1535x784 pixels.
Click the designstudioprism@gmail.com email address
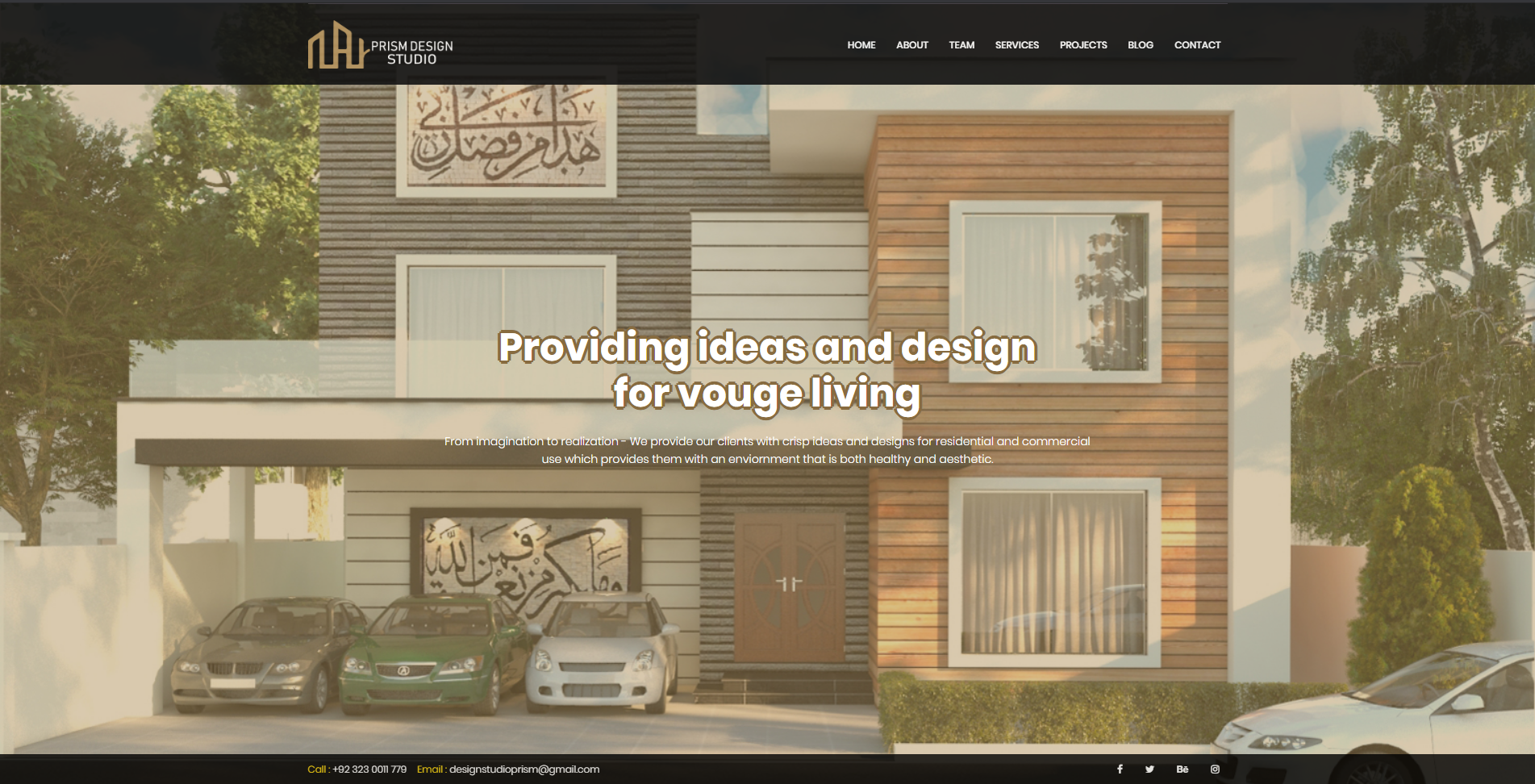(523, 769)
